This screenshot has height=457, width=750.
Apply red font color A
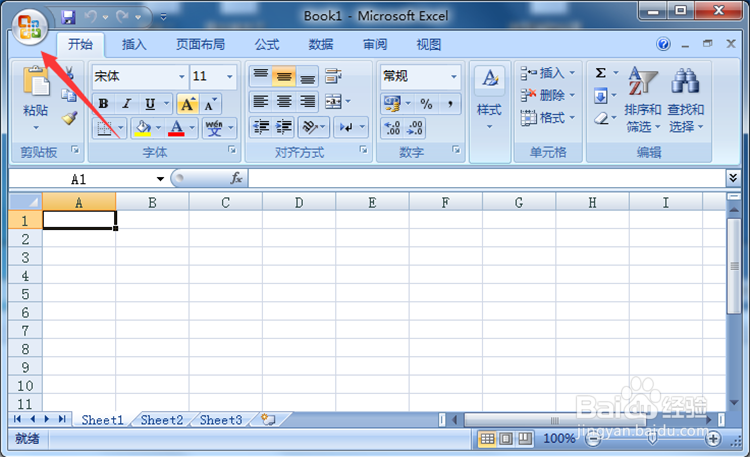point(176,128)
